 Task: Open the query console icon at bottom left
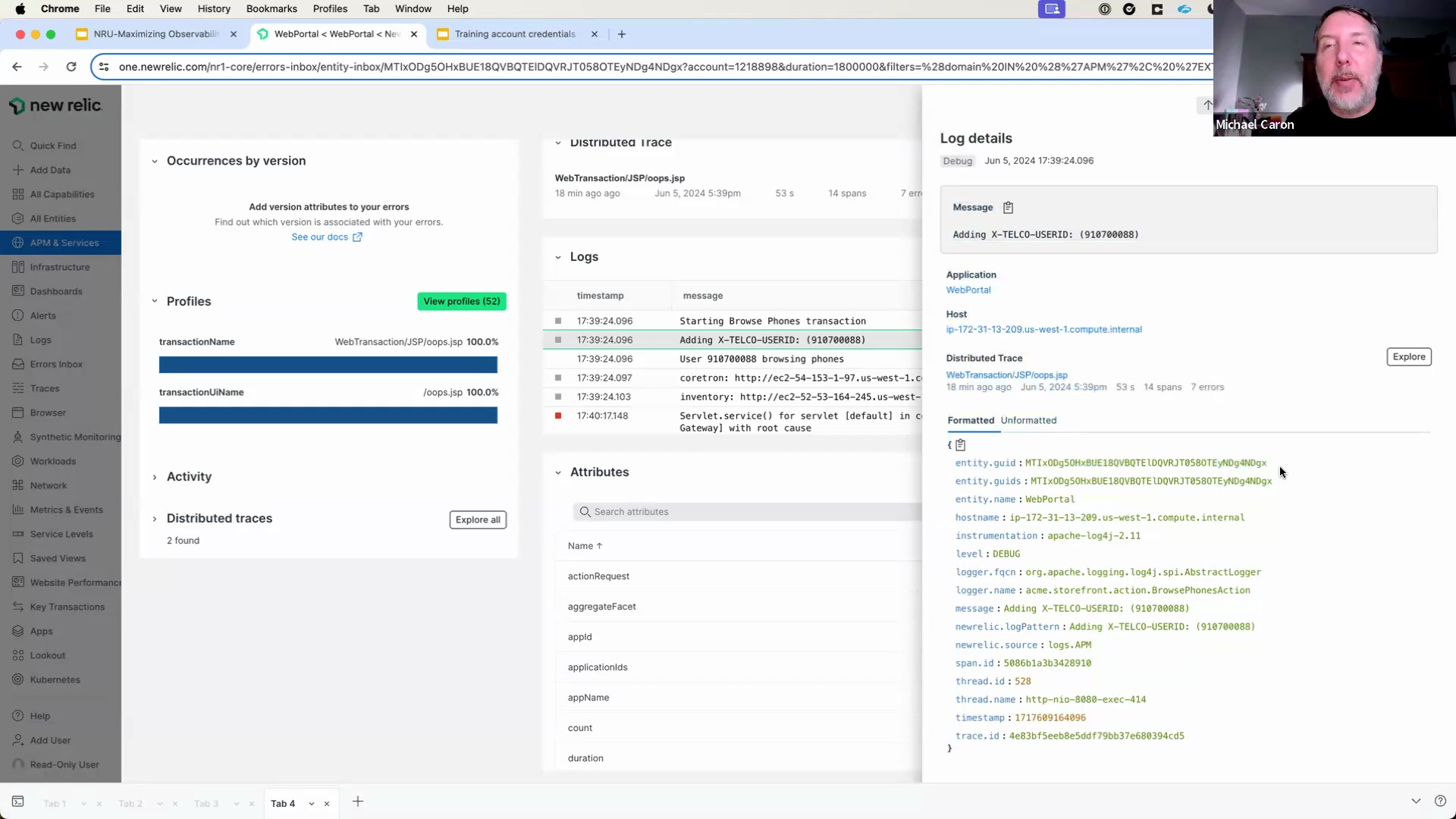tap(18, 802)
